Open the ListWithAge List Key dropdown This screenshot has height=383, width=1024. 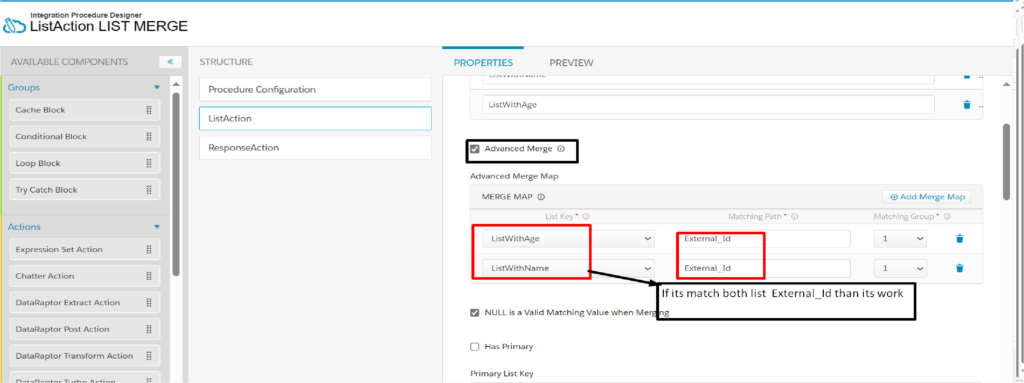tap(568, 239)
